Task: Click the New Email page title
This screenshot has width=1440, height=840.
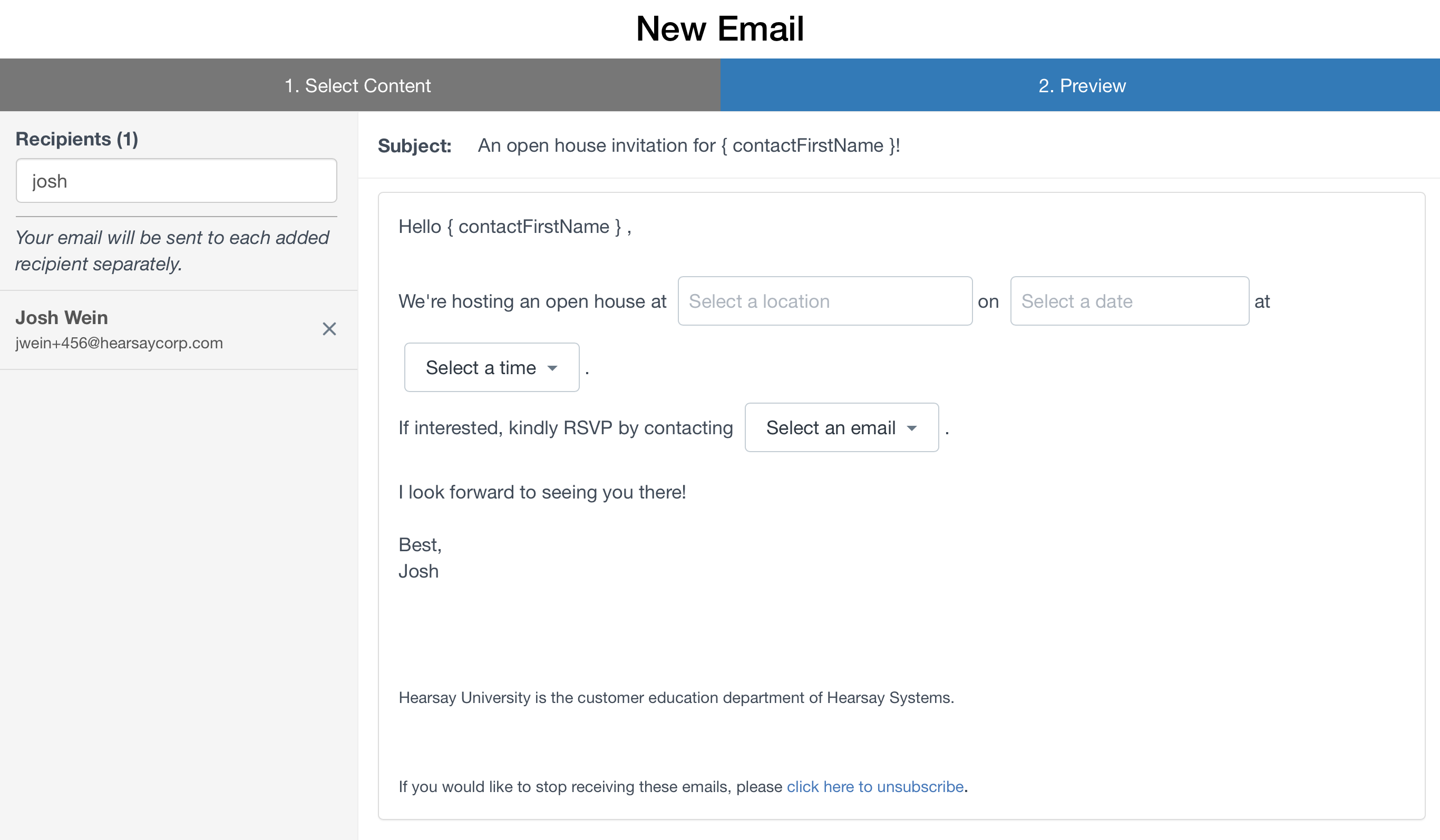Action: (720, 28)
